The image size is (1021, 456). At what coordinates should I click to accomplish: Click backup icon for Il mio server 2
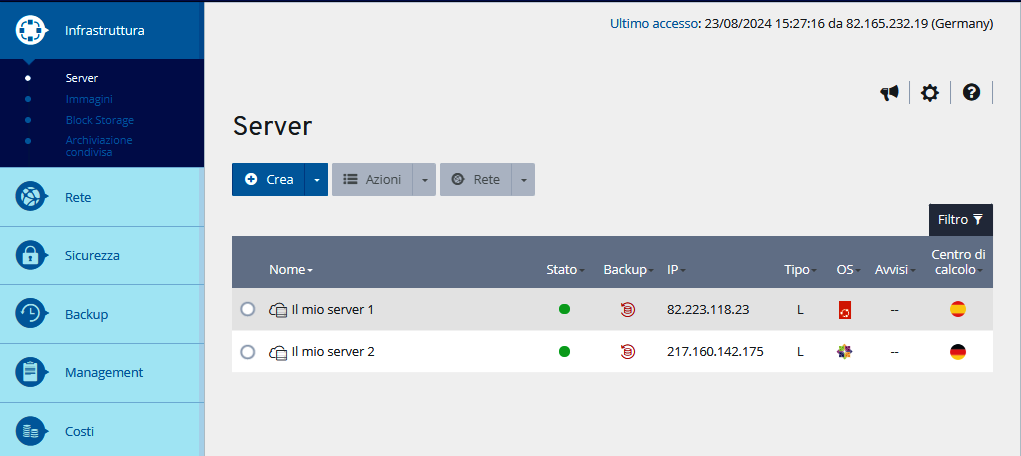(627, 352)
